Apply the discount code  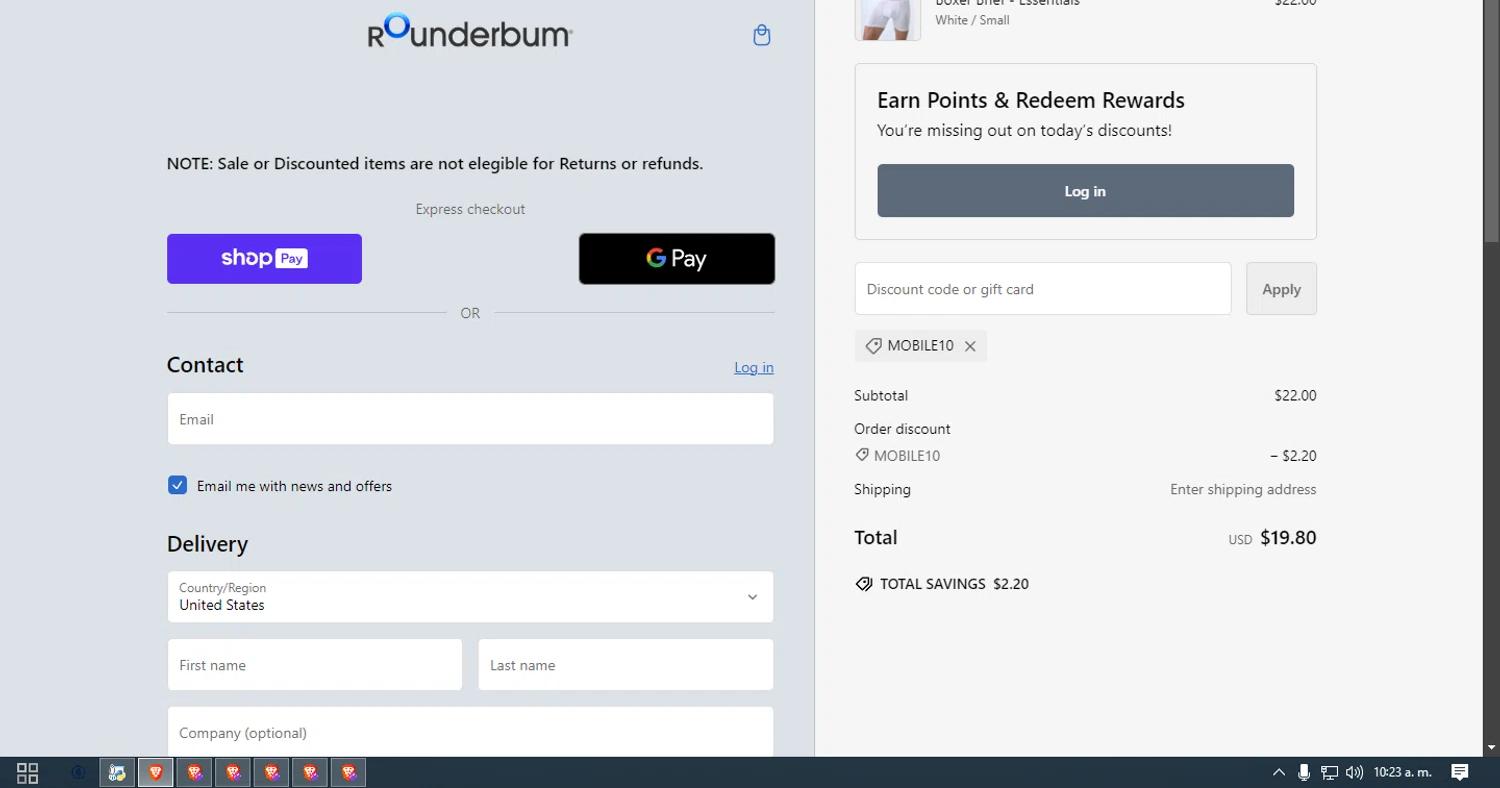[x=1281, y=289]
